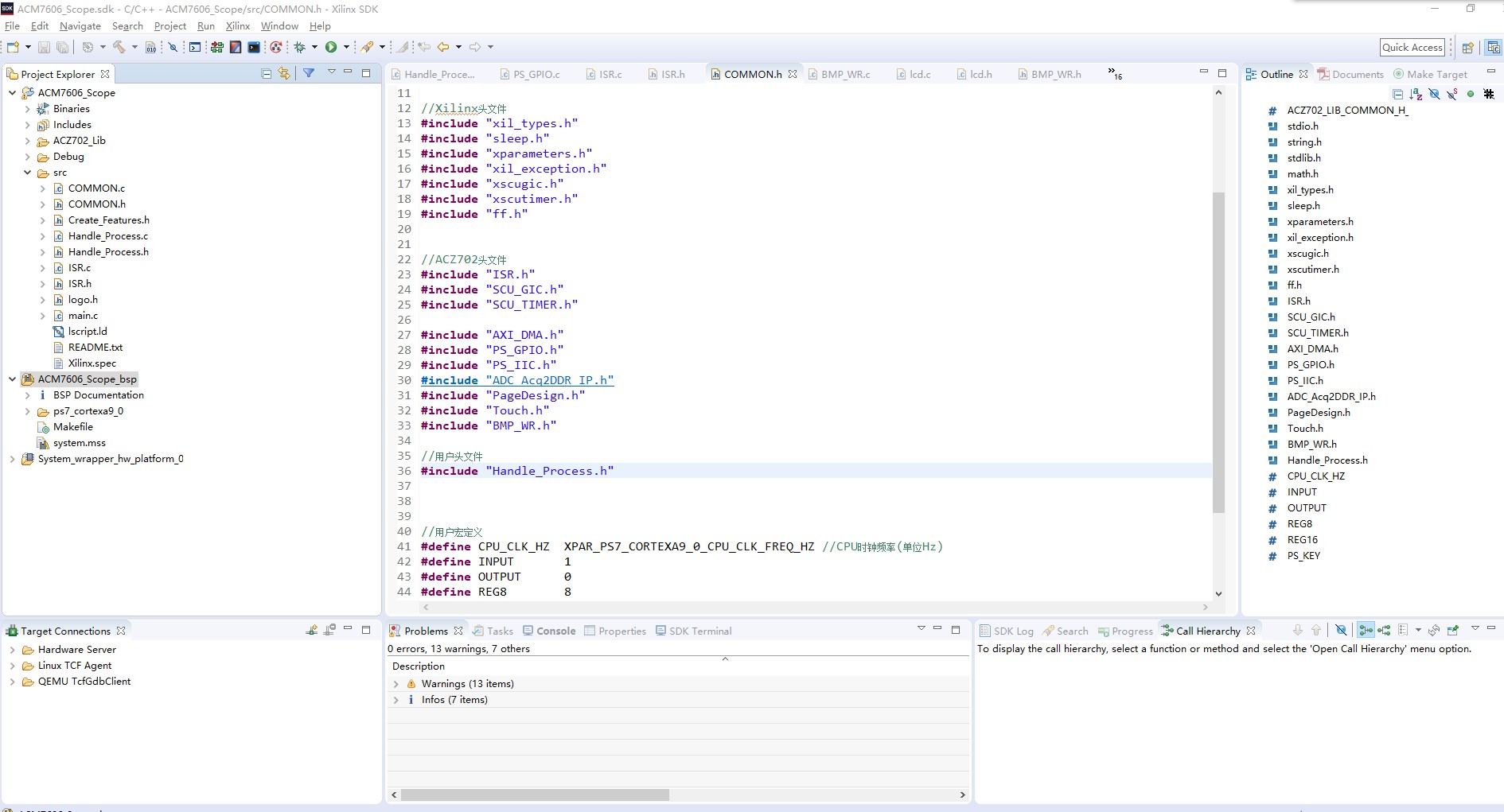This screenshot has height=812, width=1504.
Task: Select system.mss in the bsp project
Action: tap(79, 443)
